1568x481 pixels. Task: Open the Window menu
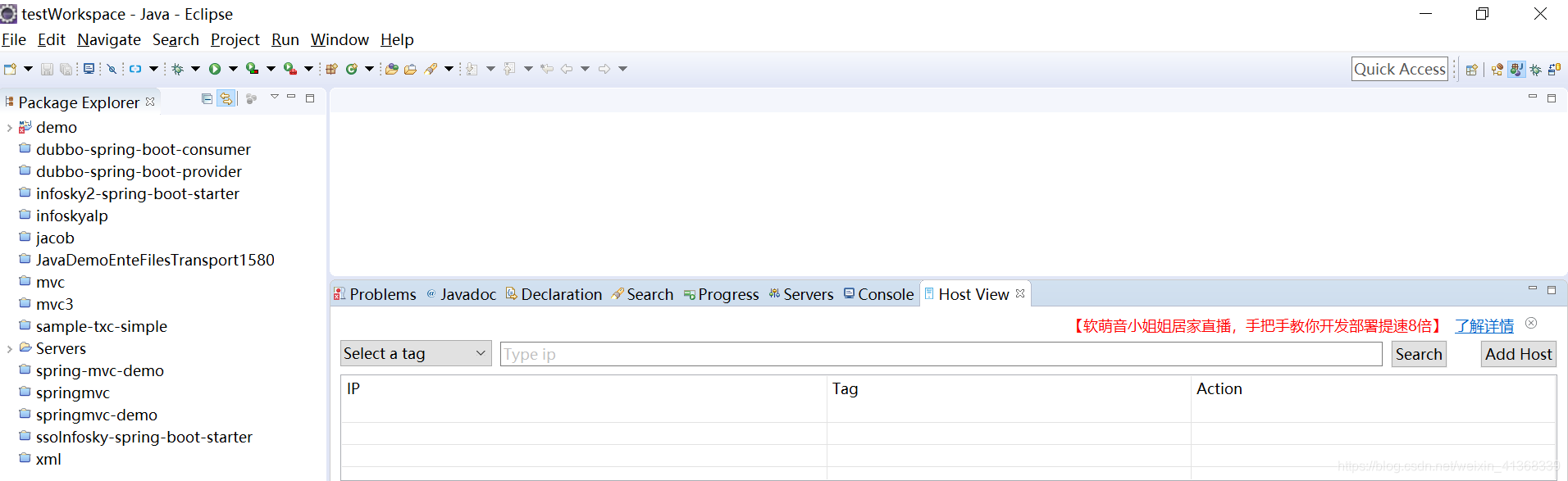pos(340,39)
